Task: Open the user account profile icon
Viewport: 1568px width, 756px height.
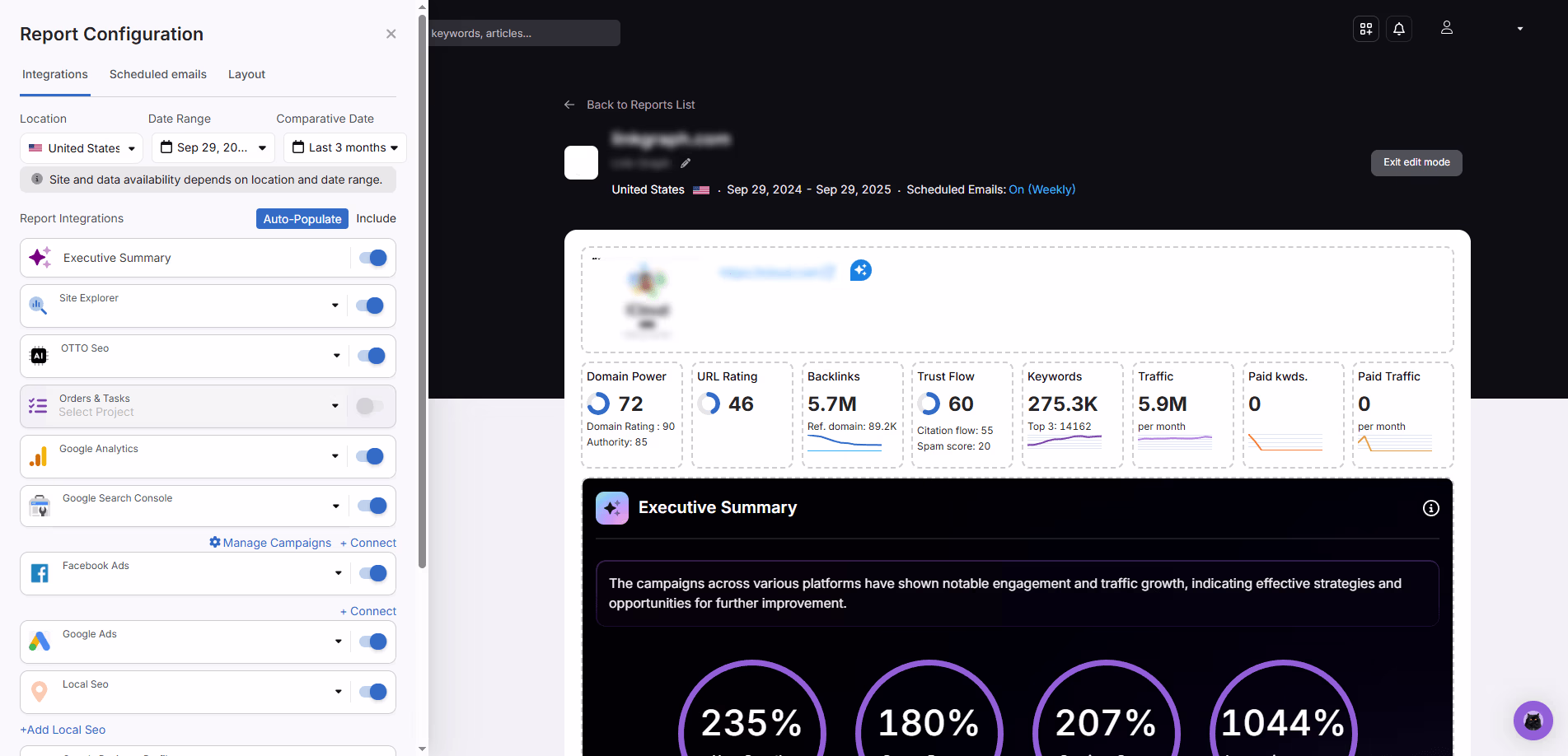Action: 1446,28
